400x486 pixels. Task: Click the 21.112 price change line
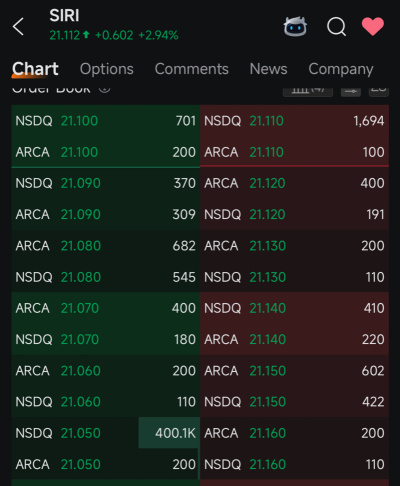pos(114,35)
